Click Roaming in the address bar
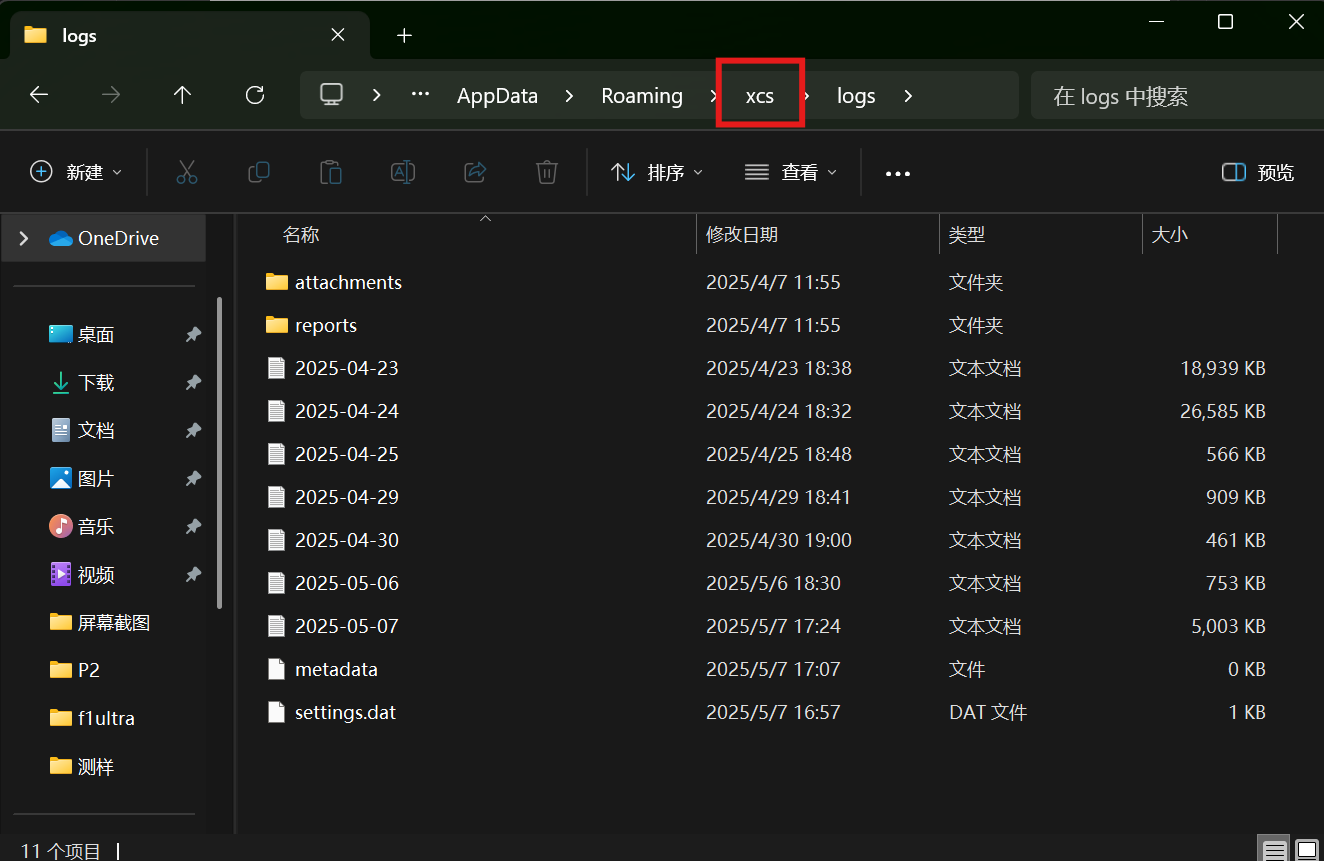 click(642, 96)
